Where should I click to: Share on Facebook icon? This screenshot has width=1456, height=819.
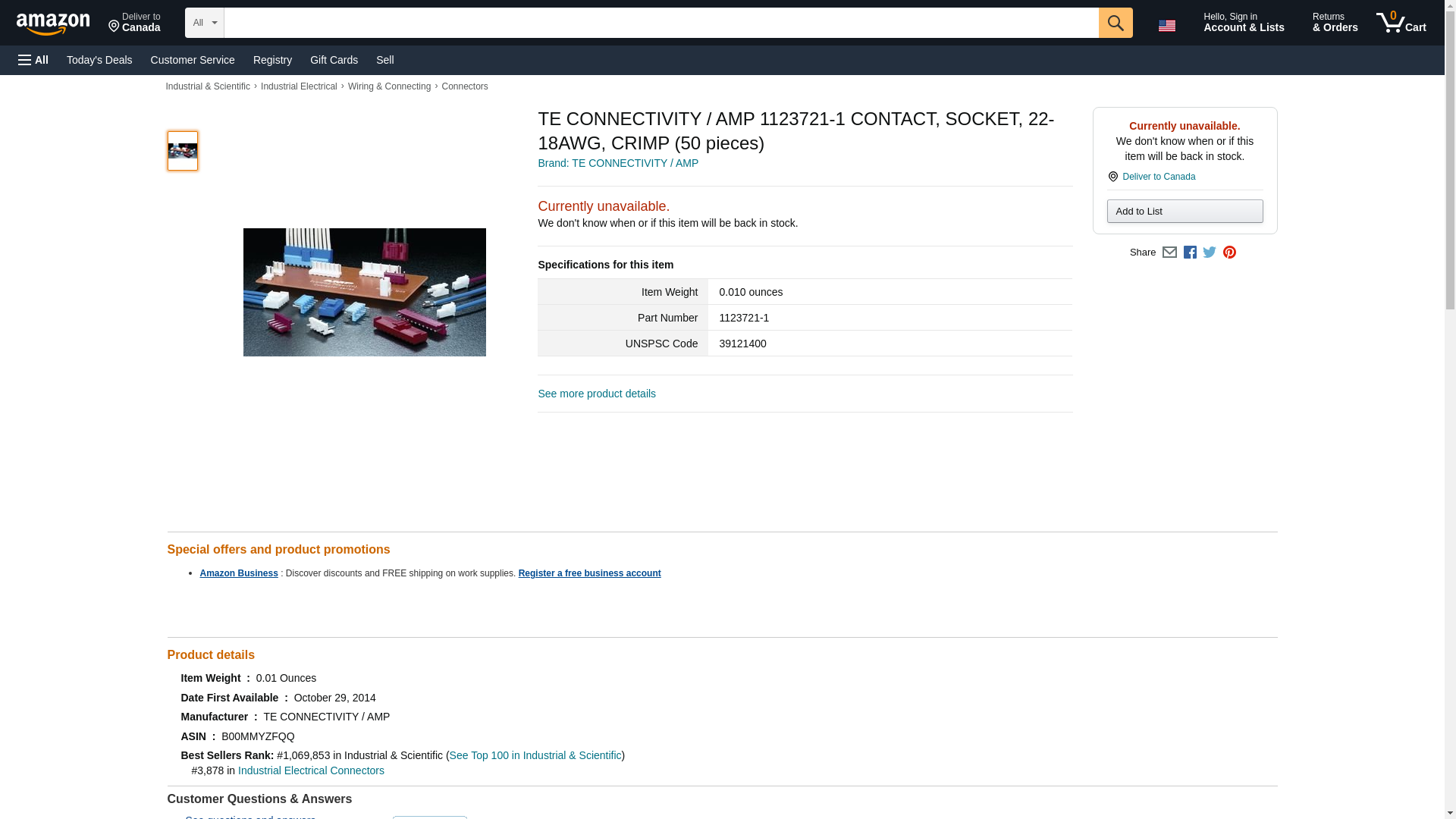point(1190,253)
